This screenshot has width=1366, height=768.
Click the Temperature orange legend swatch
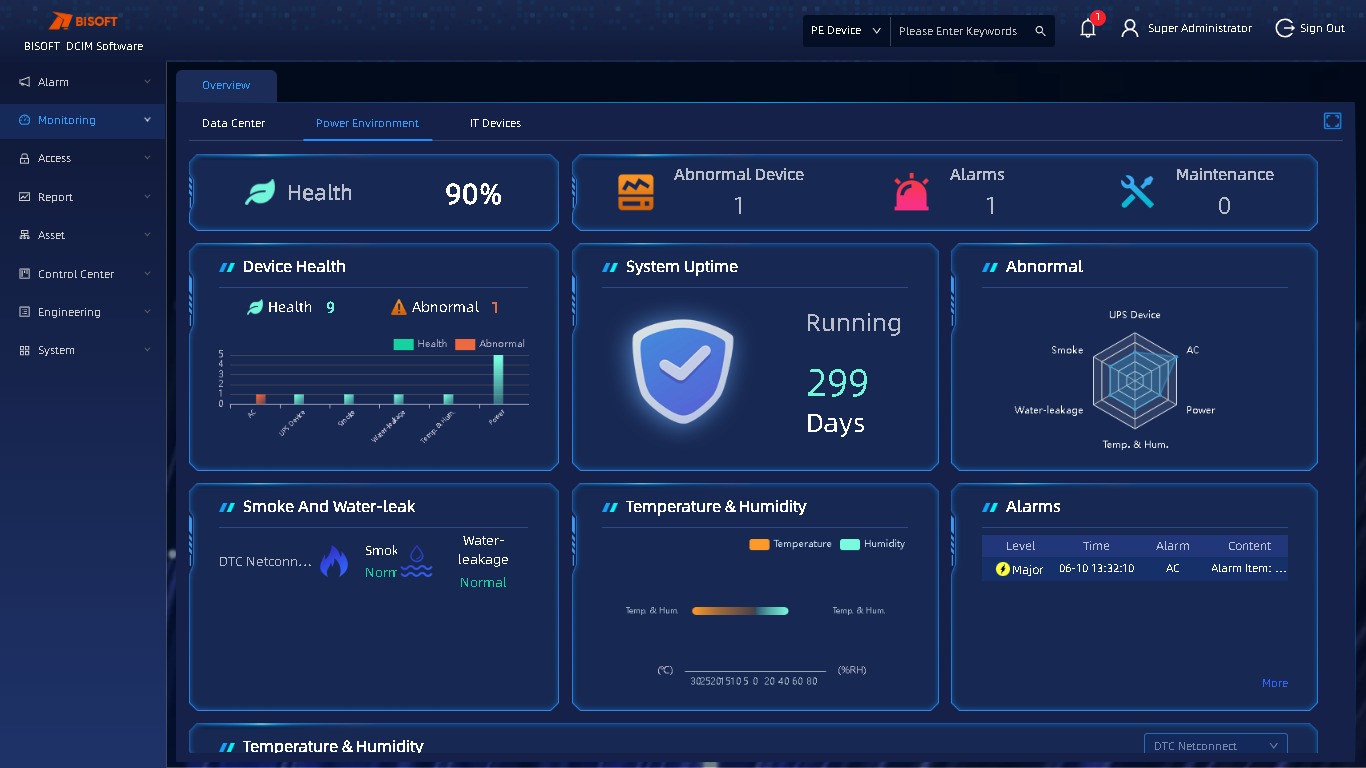(x=759, y=544)
